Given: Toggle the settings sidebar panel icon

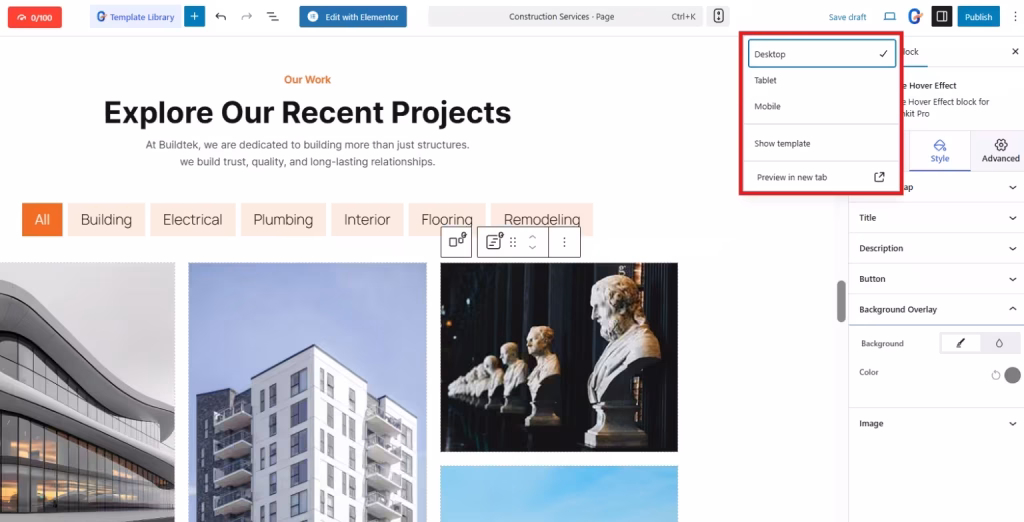Looking at the screenshot, I should coord(942,17).
